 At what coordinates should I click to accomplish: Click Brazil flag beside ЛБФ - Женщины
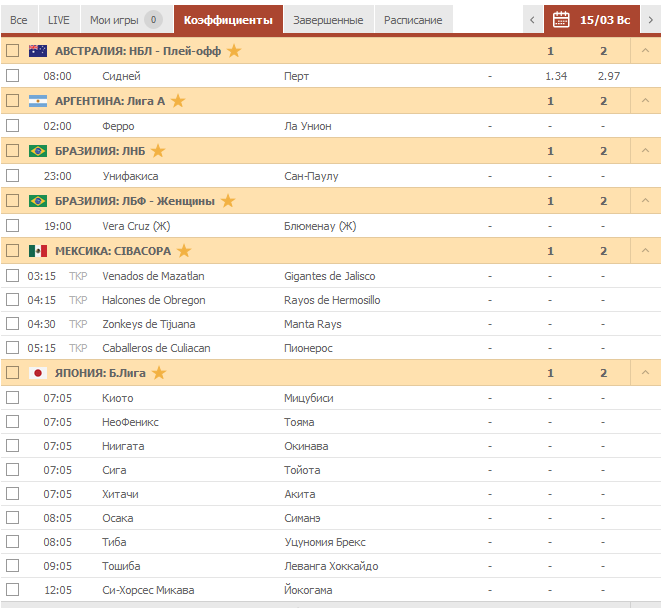tap(38, 201)
